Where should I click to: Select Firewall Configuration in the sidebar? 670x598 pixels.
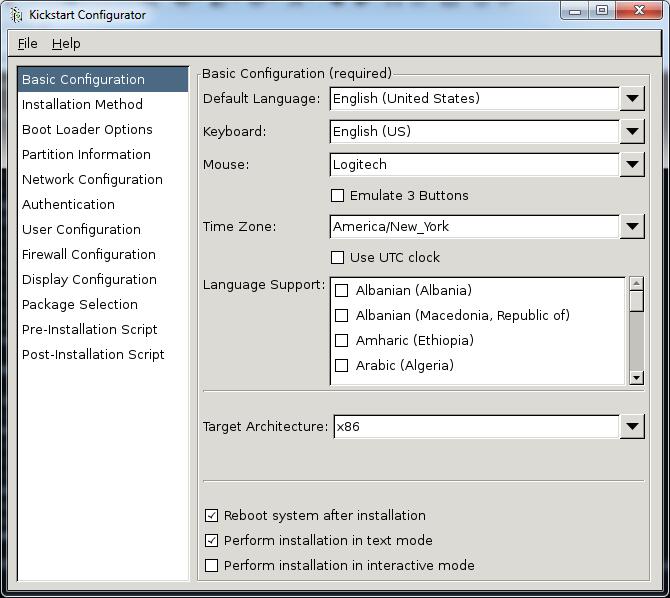89,254
